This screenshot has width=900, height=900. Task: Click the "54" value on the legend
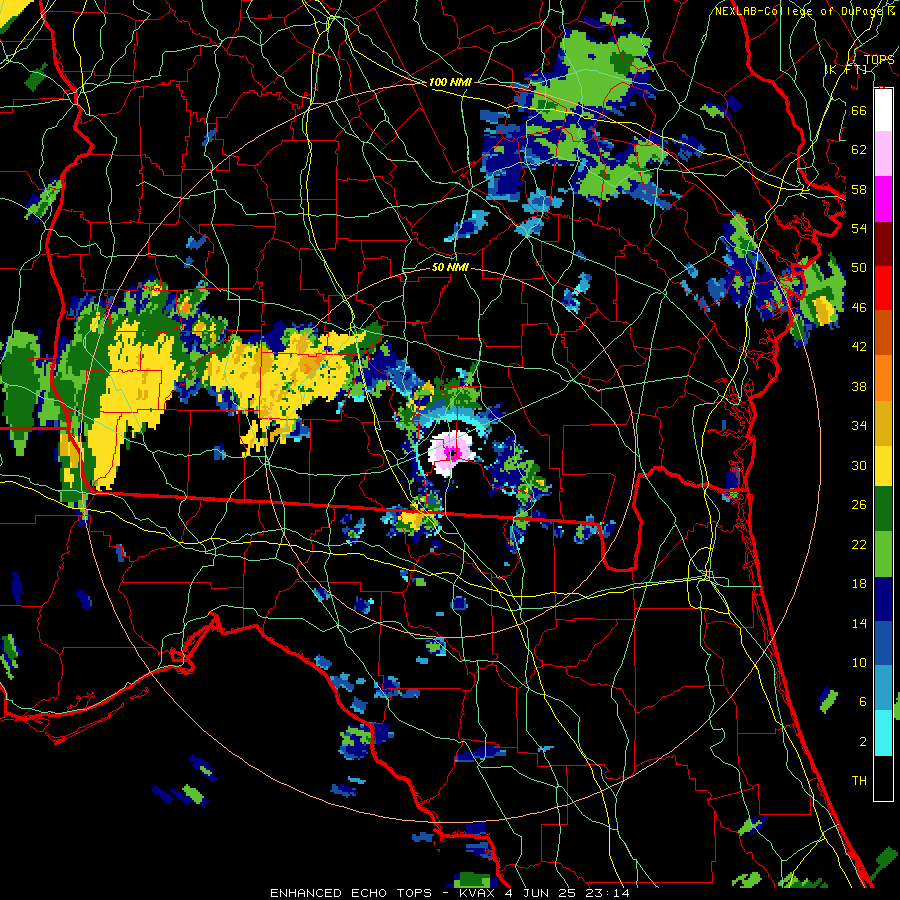pyautogui.click(x=859, y=228)
